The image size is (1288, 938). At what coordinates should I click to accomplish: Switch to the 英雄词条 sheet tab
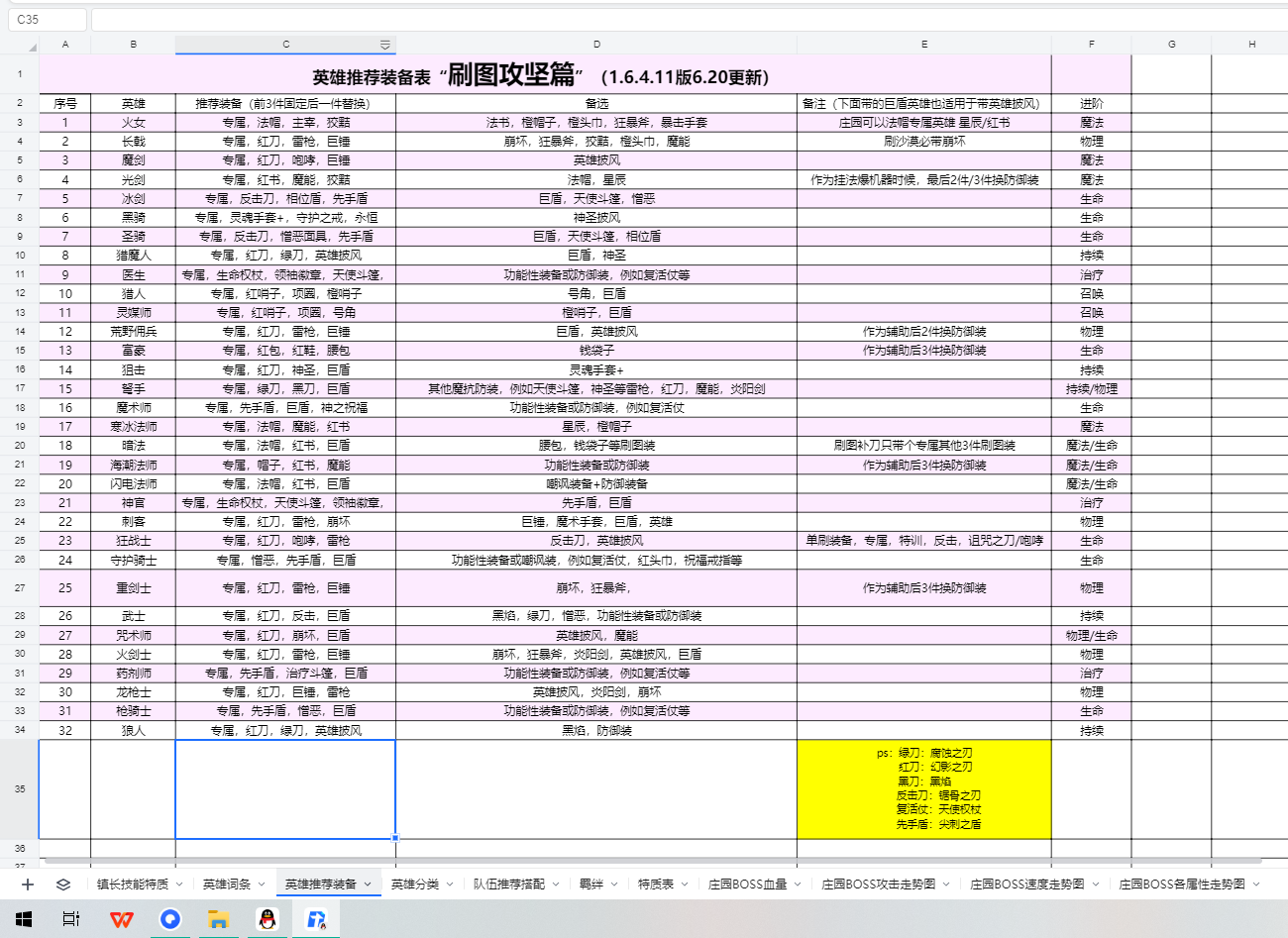point(226,885)
